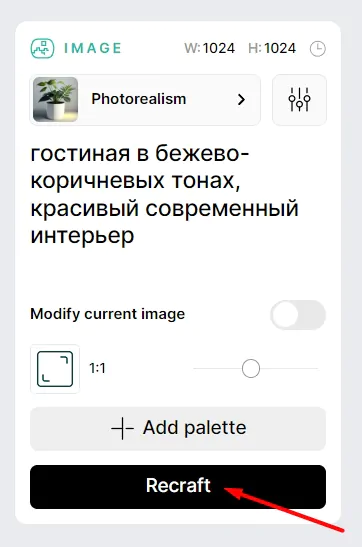Click the slider track left of handle
The image size is (362, 547).
(217, 368)
